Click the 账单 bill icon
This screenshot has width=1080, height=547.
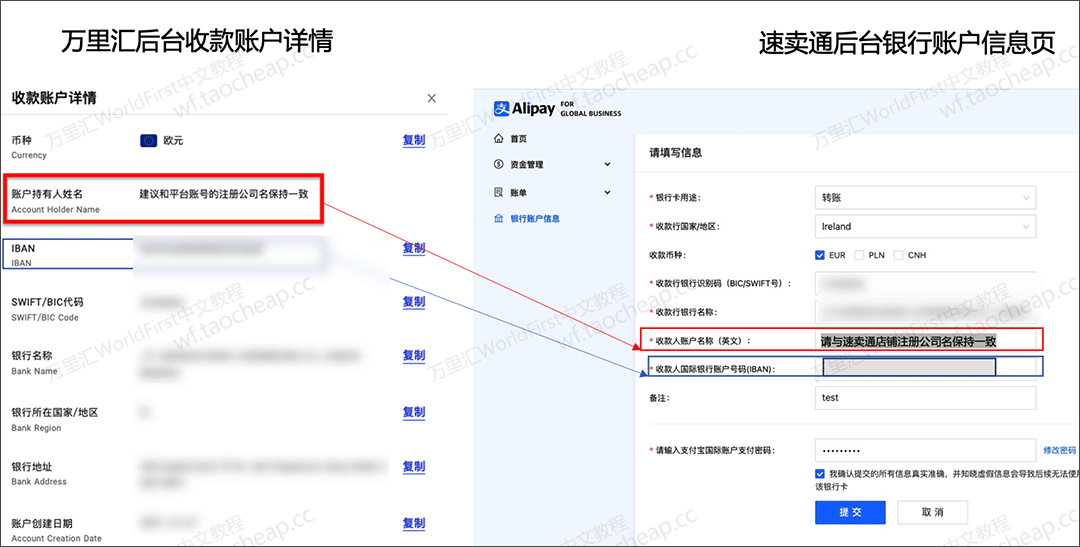499,192
